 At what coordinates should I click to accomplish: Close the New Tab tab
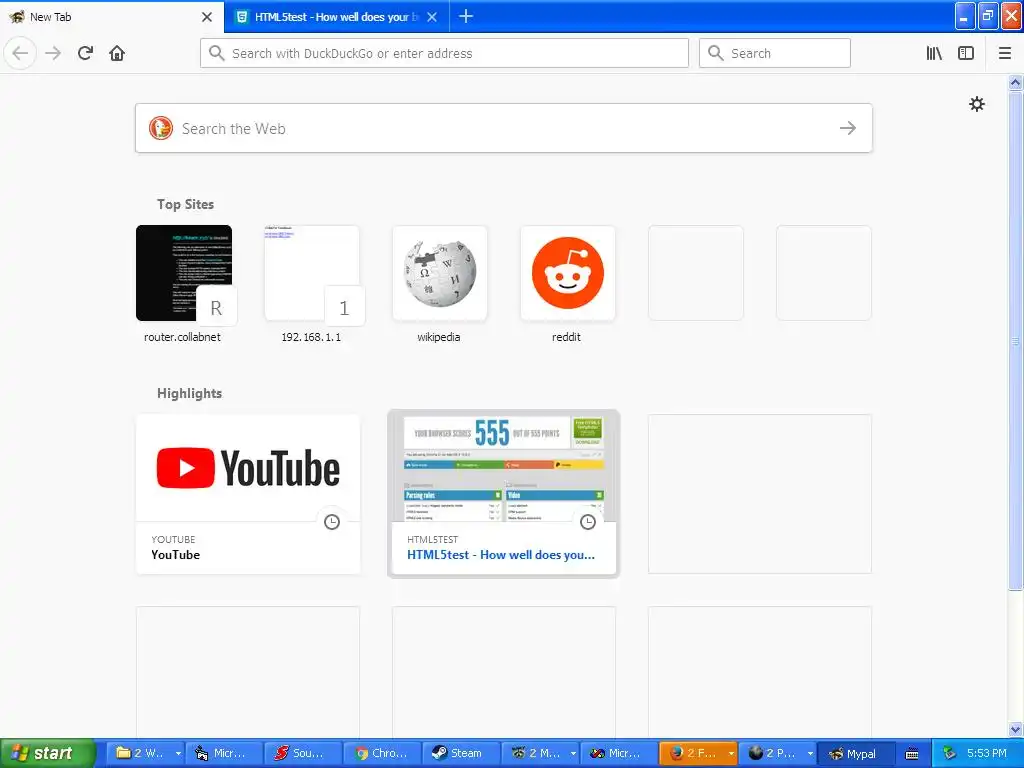[206, 17]
